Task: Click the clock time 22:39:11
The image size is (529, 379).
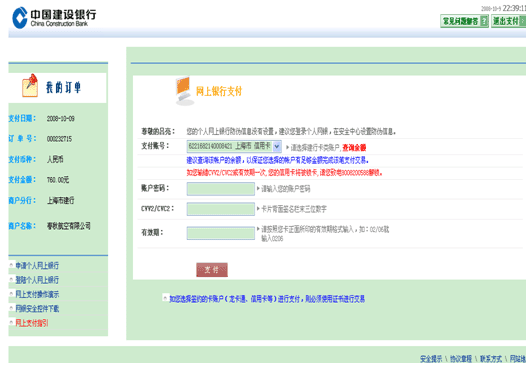Action: tap(514, 8)
